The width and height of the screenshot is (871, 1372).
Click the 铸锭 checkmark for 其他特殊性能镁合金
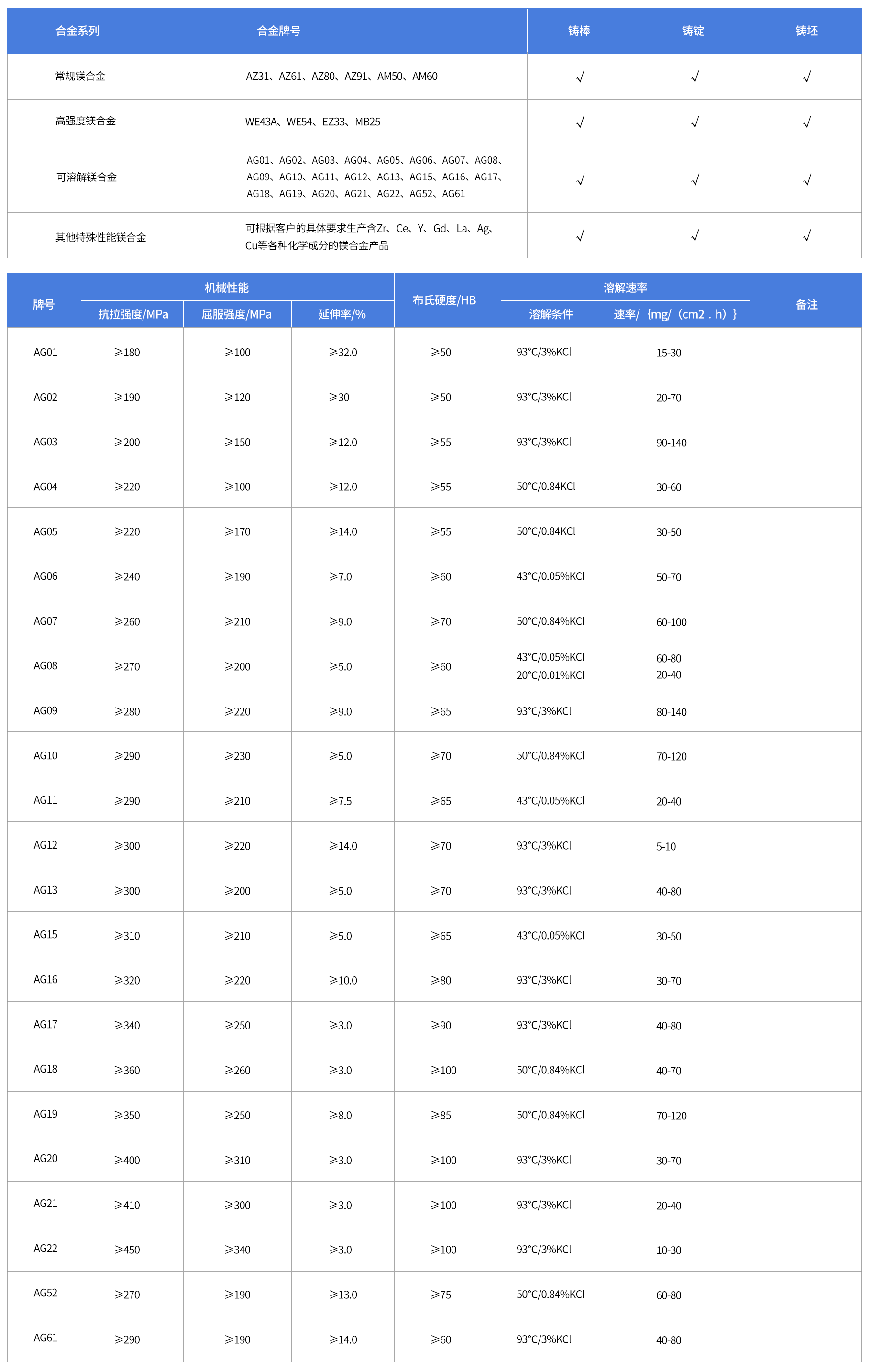pos(695,236)
